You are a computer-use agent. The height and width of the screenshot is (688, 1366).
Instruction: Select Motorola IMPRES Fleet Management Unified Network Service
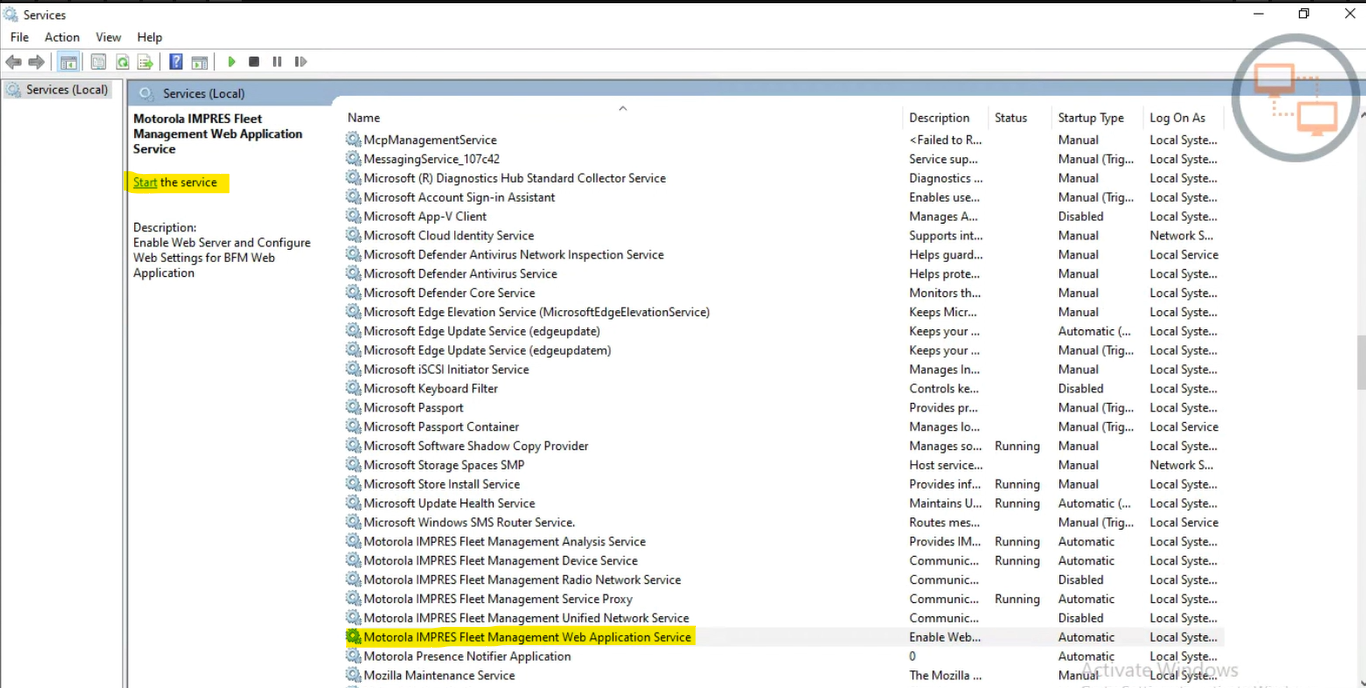[526, 618]
